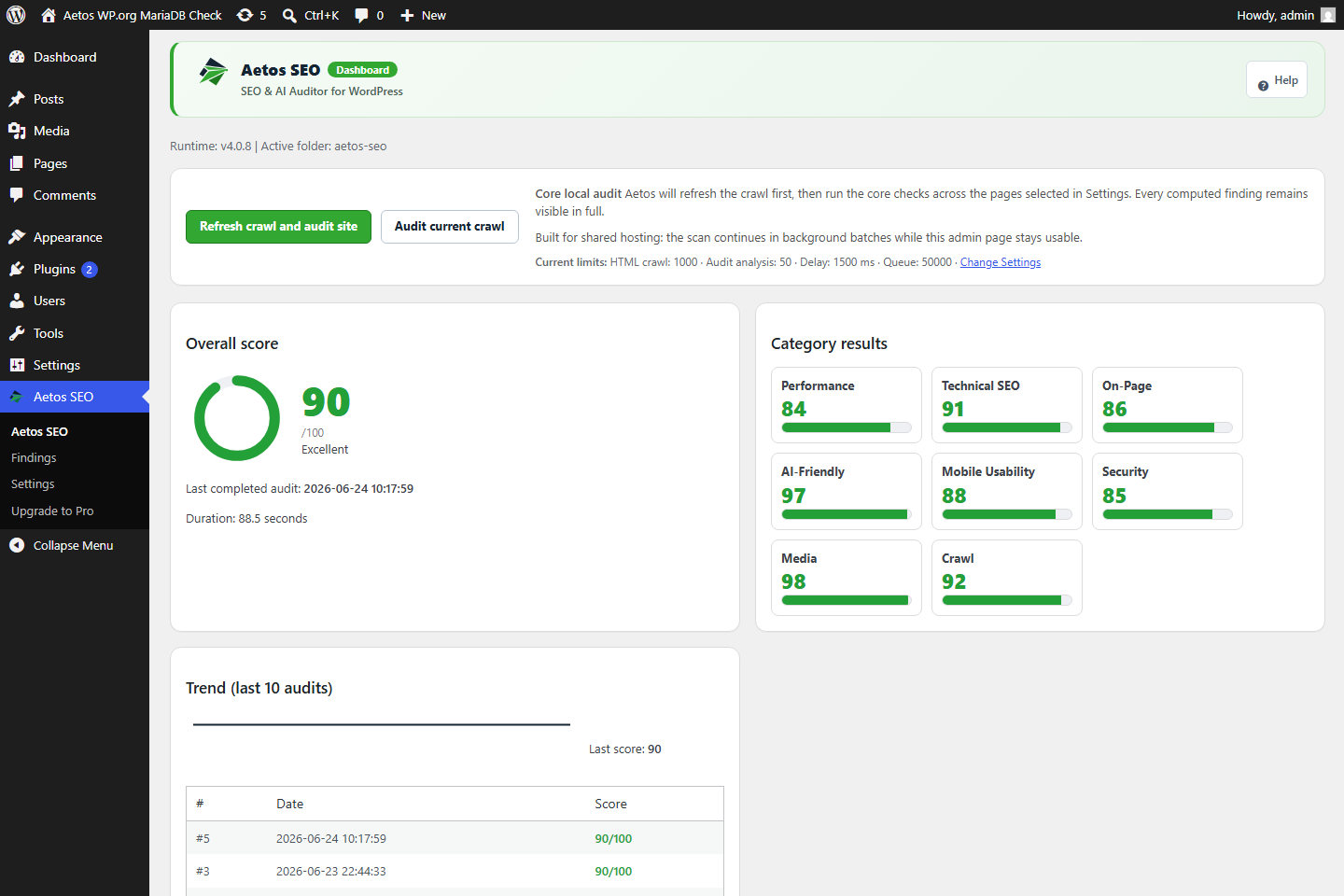Screen dimensions: 1344x896
Task: Click the Plugins update count badge 2
Action: [90, 270]
